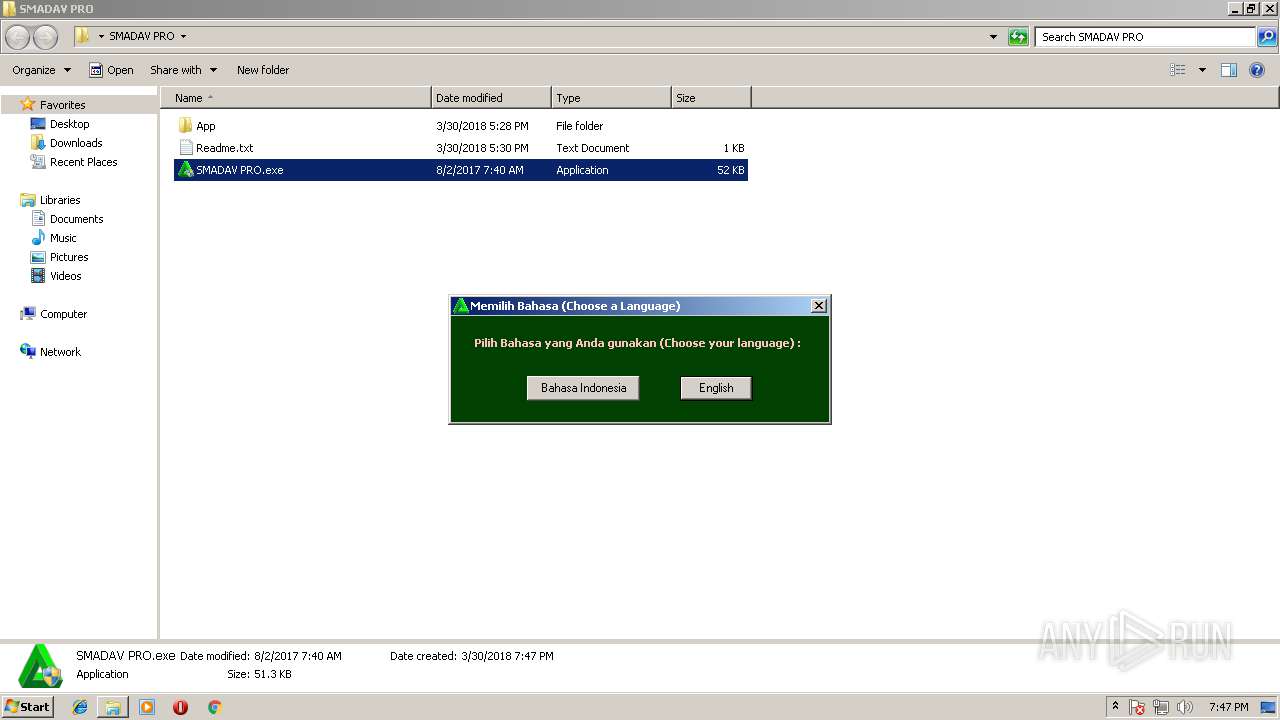The width and height of the screenshot is (1280, 720).
Task: Sort files by Date modified column
Action: coord(491,98)
